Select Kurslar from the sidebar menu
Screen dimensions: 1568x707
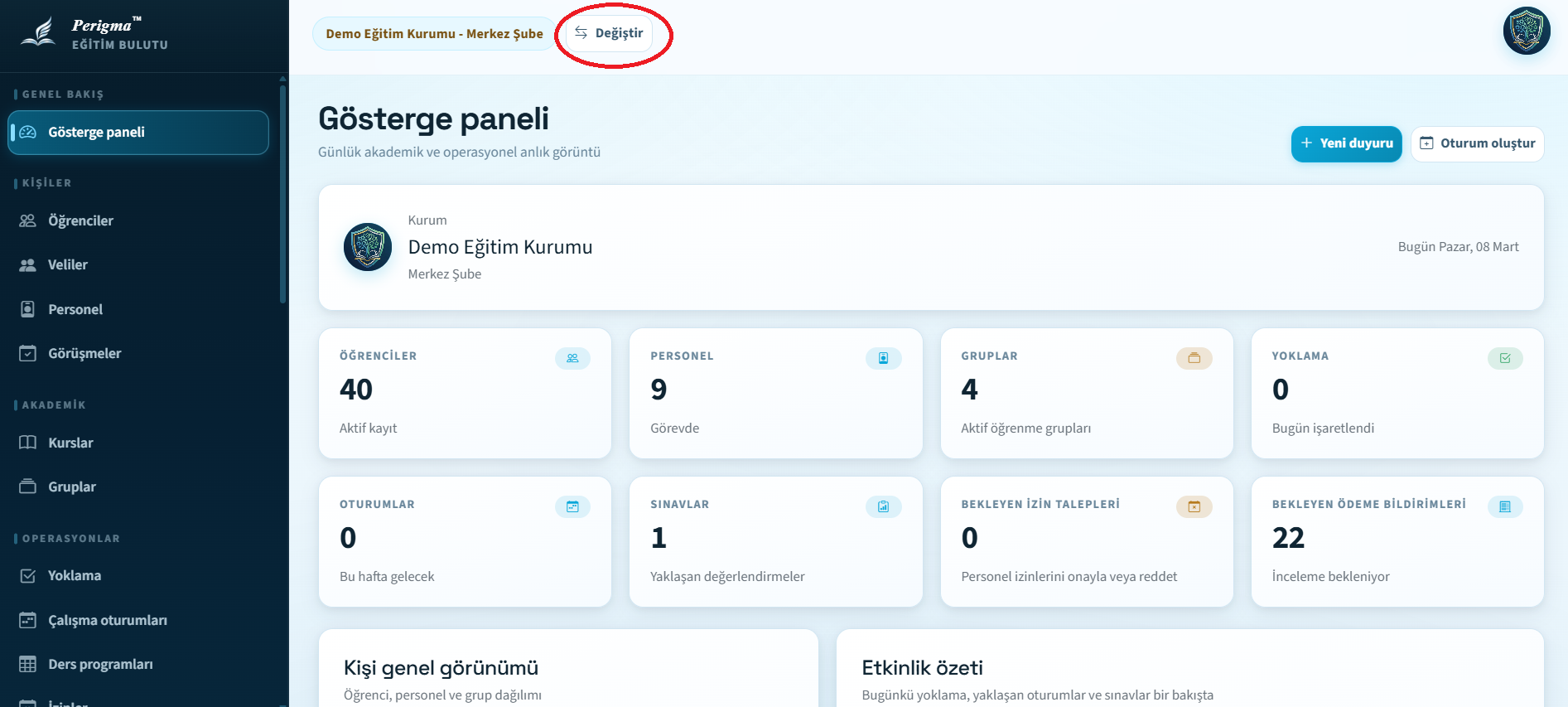[x=70, y=443]
